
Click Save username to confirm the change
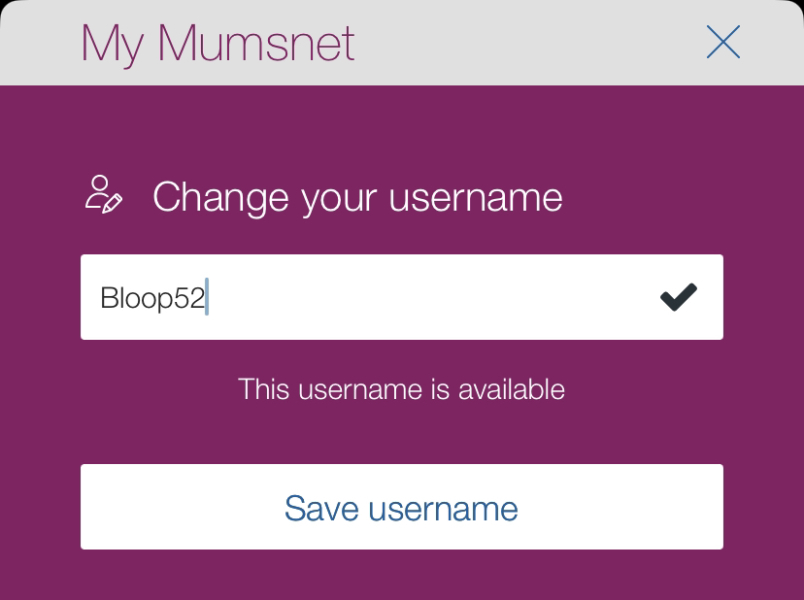click(400, 506)
